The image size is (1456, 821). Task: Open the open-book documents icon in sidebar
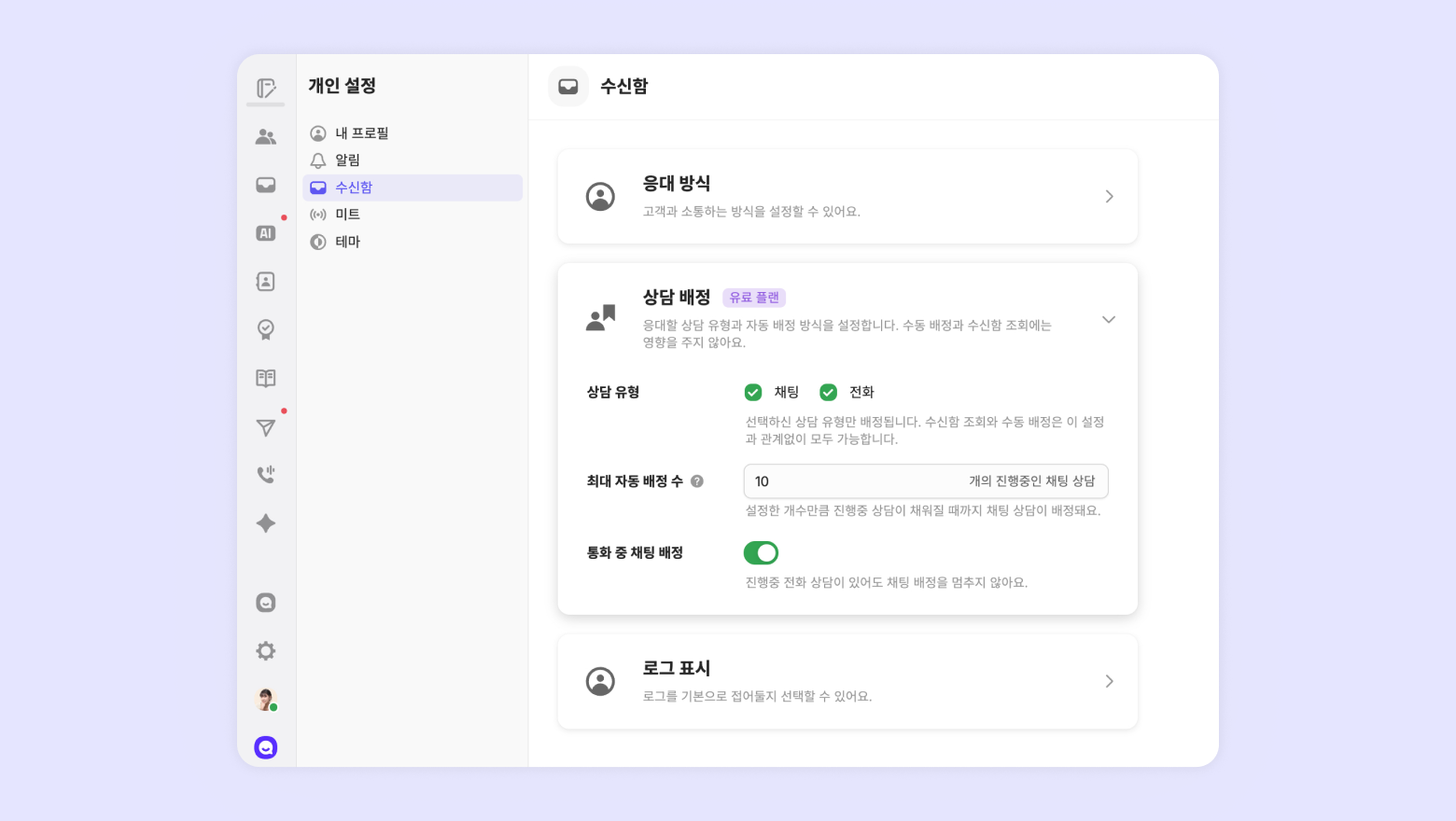click(266, 378)
